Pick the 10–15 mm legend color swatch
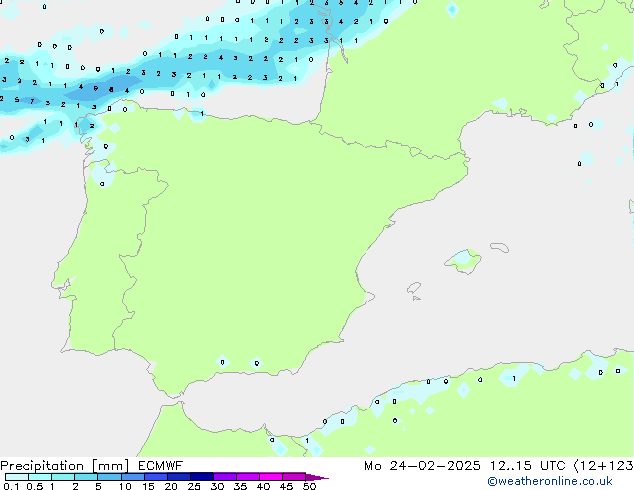 point(133,477)
